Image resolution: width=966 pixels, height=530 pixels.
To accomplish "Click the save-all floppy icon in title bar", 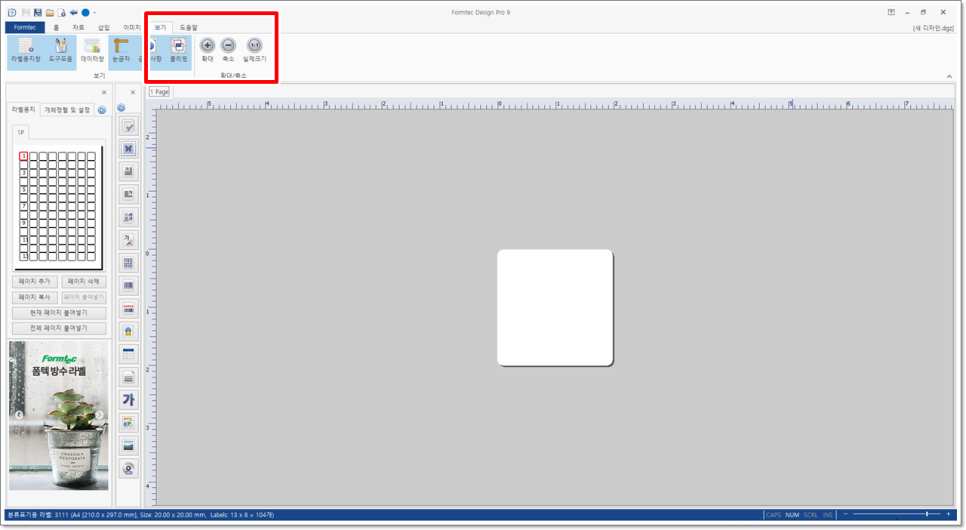I will [38, 12].
